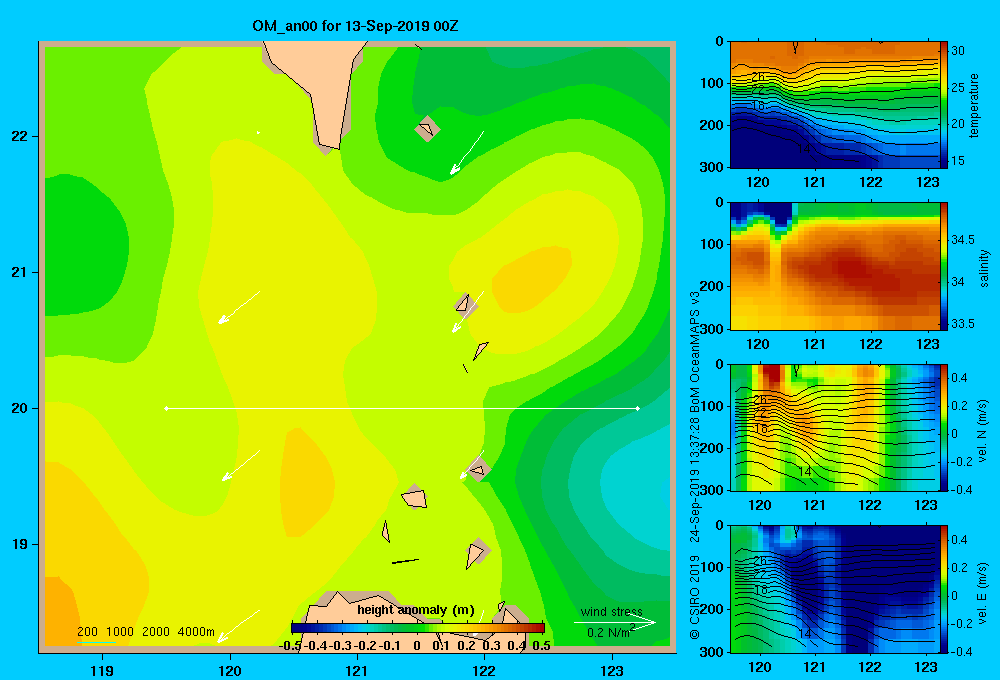Click the '30' tick on the temperature scale

point(958,50)
